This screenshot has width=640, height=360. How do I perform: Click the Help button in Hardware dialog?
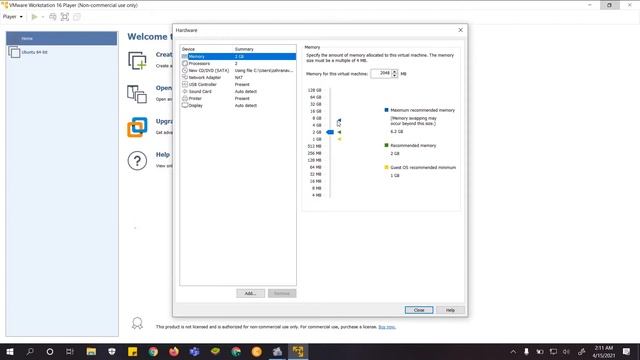[450, 310]
